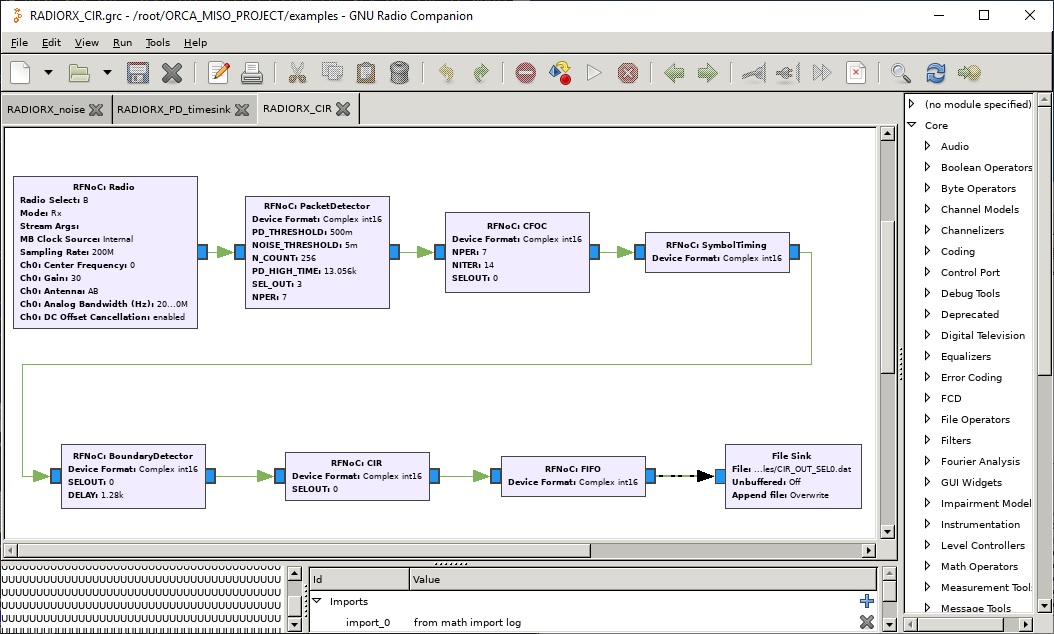Click the Delete trash can icon
This screenshot has height=634, width=1054.
(399, 73)
